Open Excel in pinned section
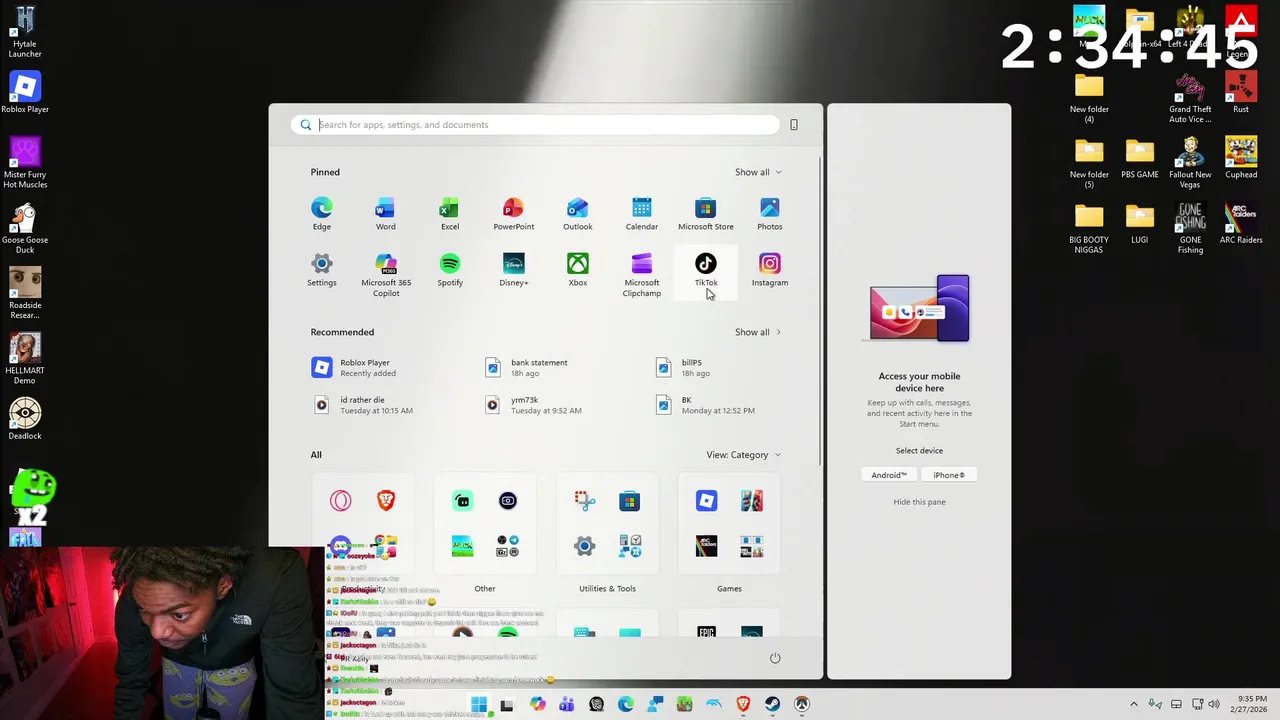 tap(449, 214)
